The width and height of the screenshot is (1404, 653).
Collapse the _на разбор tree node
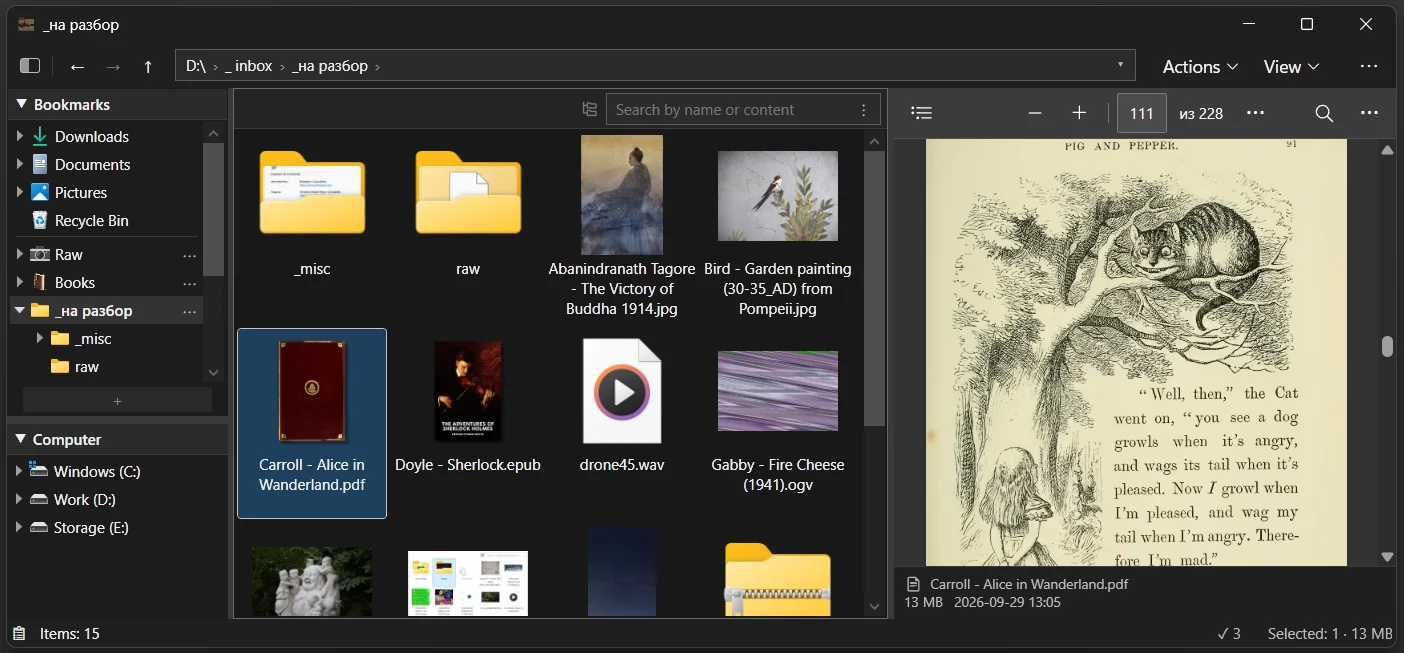pos(19,310)
